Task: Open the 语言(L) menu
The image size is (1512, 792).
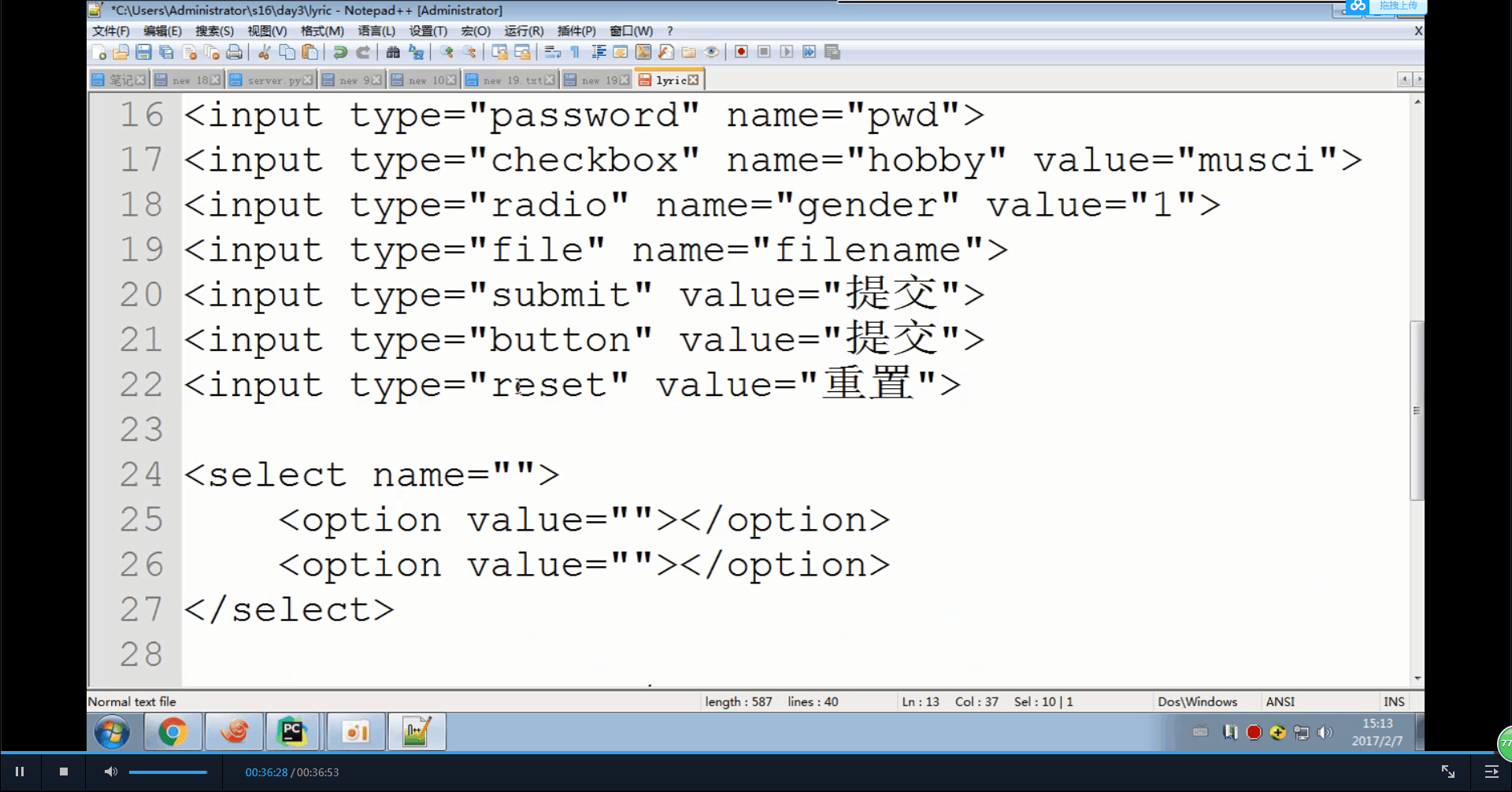Action: pyautogui.click(x=376, y=31)
